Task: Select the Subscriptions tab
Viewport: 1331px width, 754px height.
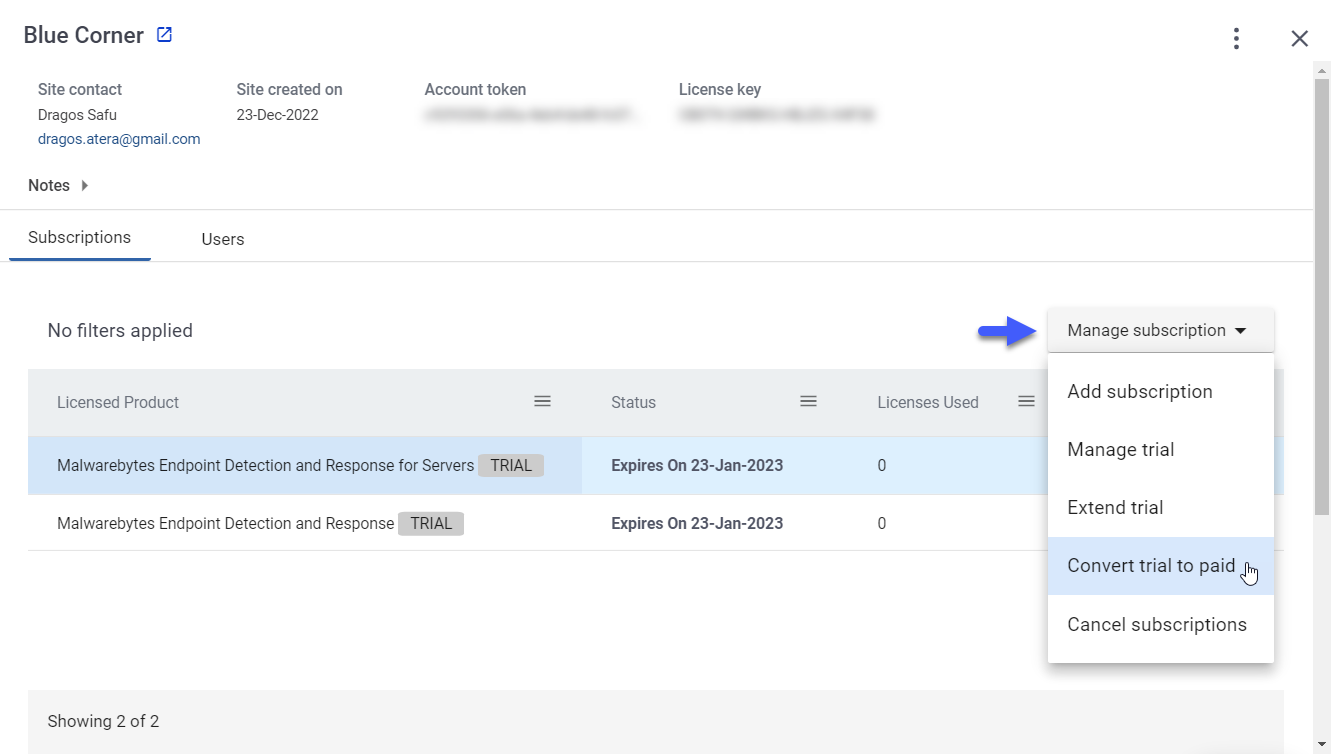Action: [80, 238]
